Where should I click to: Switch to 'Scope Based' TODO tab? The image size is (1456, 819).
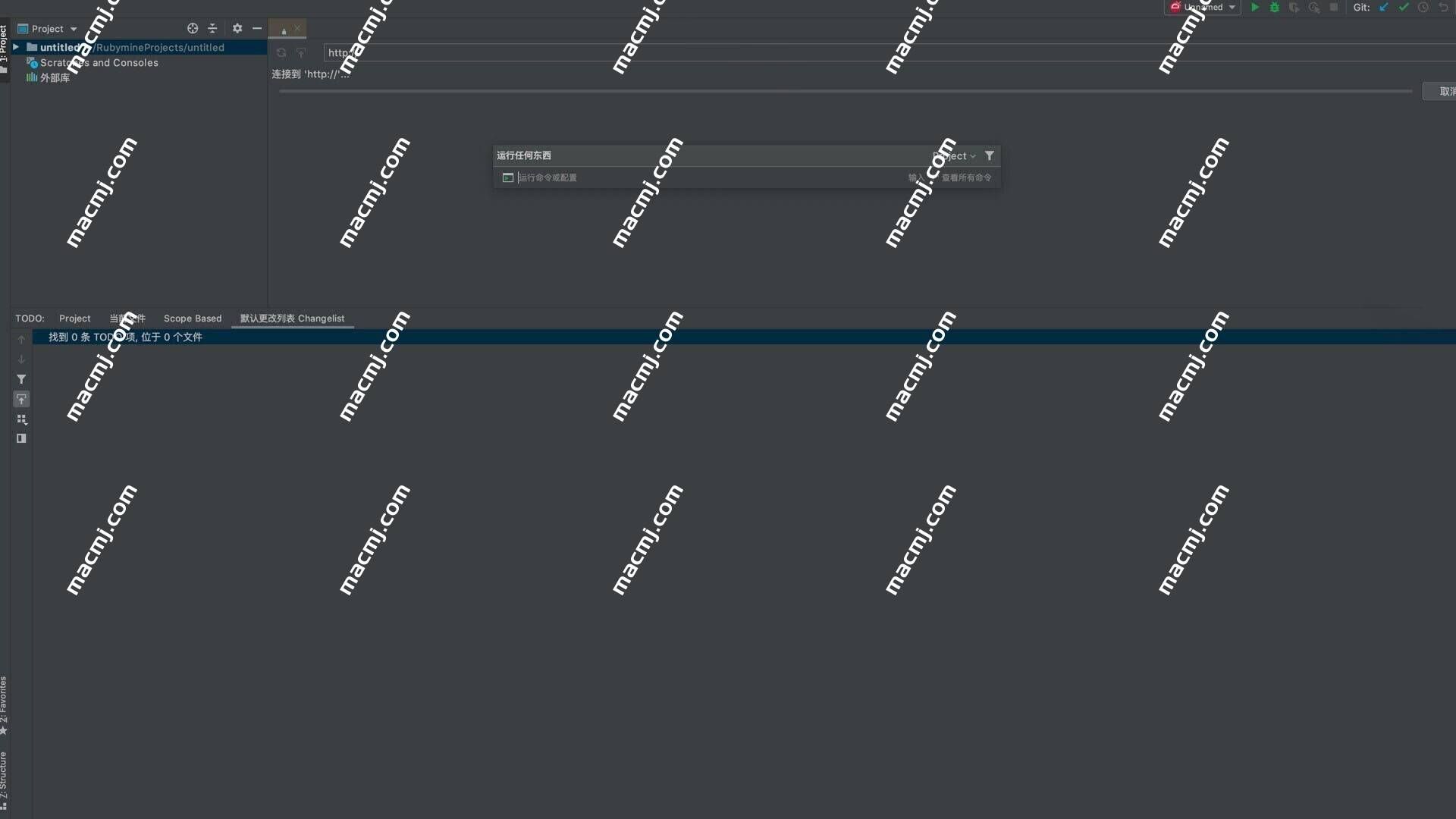(x=193, y=318)
